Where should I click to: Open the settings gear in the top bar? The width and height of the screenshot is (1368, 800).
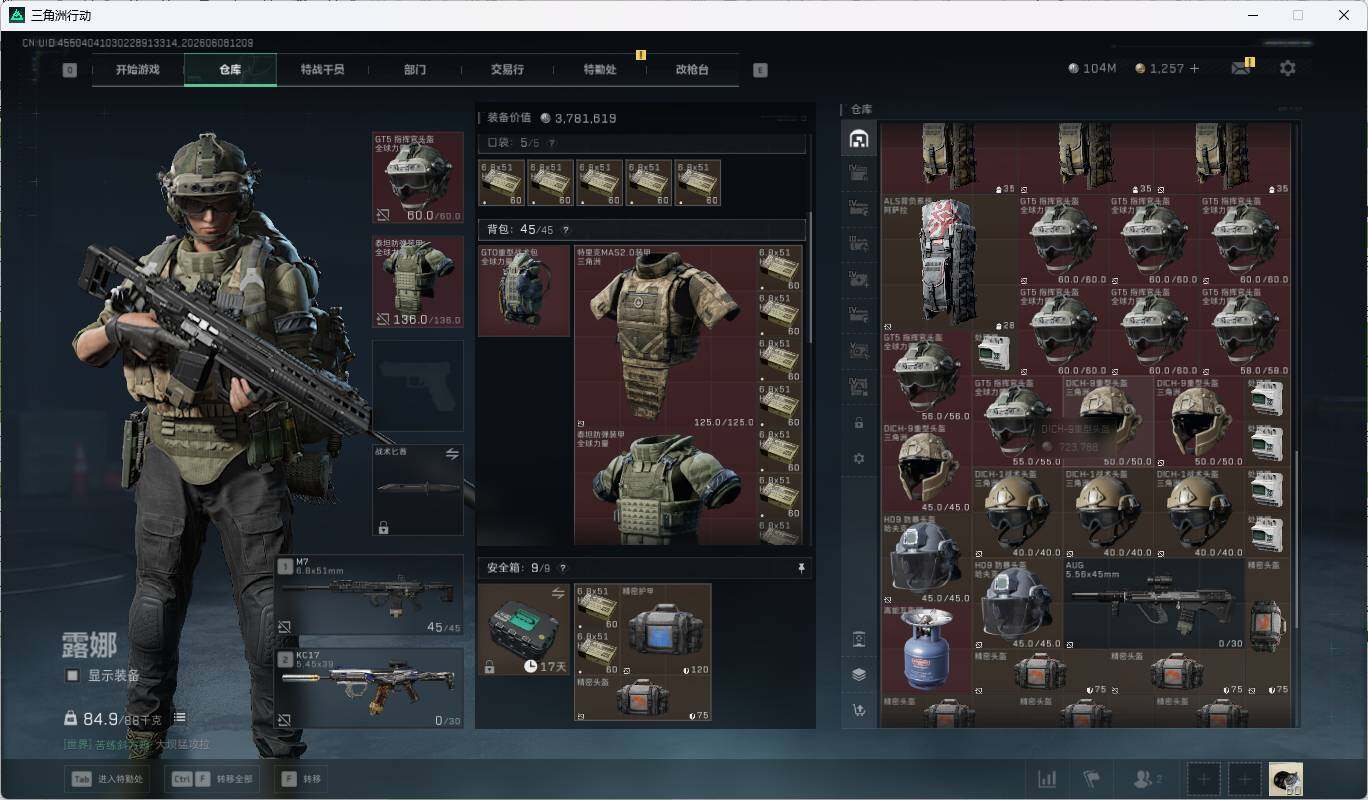click(1288, 68)
